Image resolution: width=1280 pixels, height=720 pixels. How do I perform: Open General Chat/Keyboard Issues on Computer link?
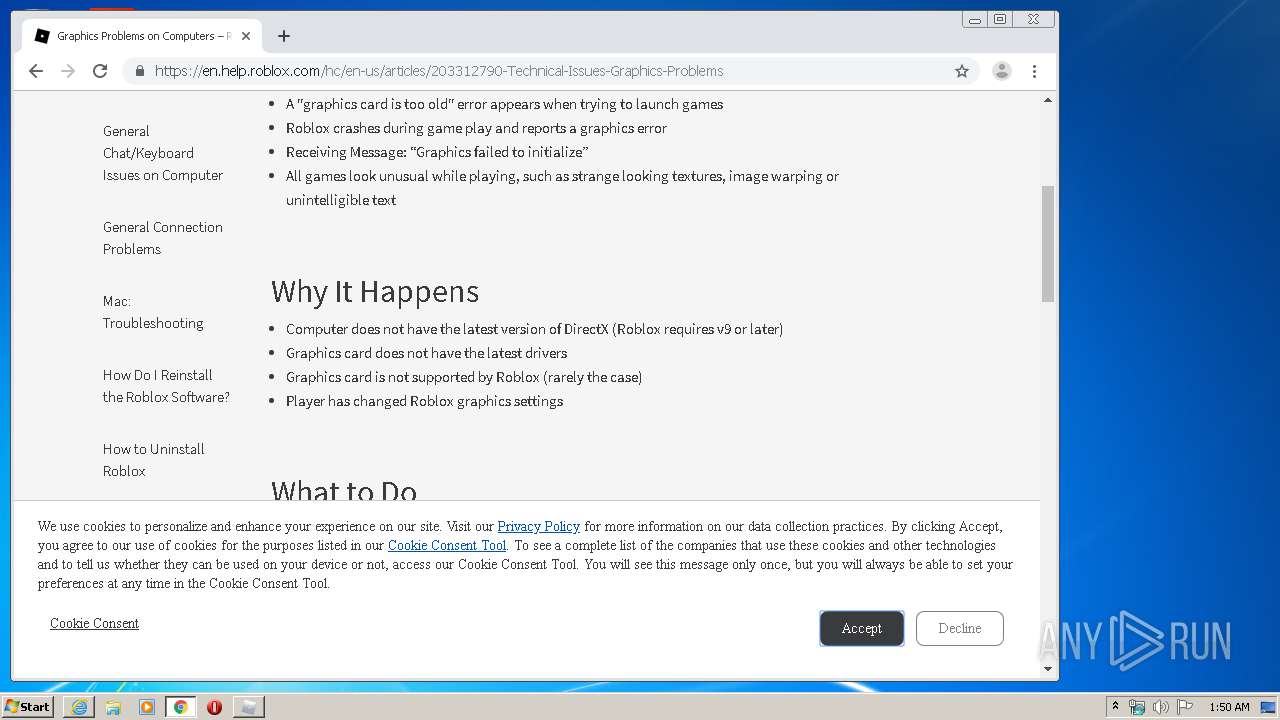pyautogui.click(x=163, y=153)
